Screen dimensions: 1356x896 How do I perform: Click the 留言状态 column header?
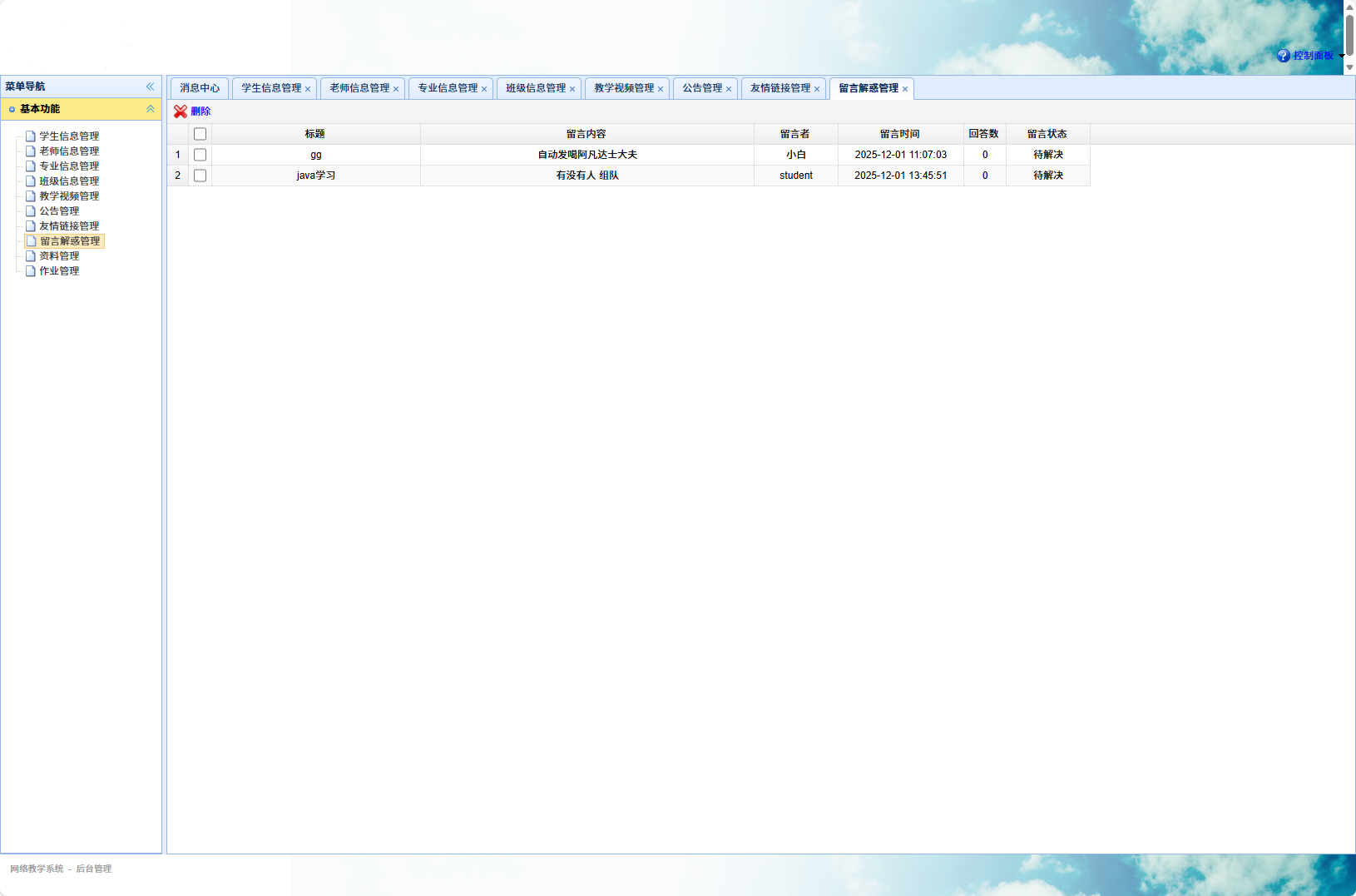pos(1048,134)
